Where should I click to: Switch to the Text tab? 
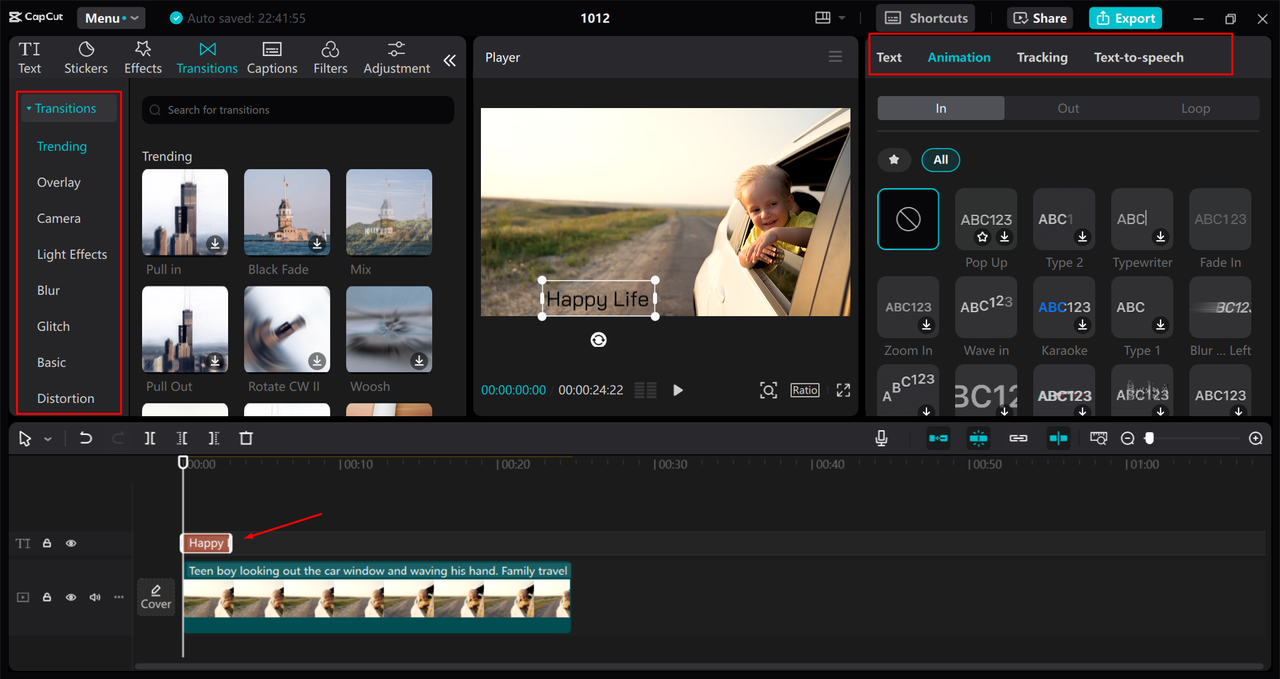889,57
